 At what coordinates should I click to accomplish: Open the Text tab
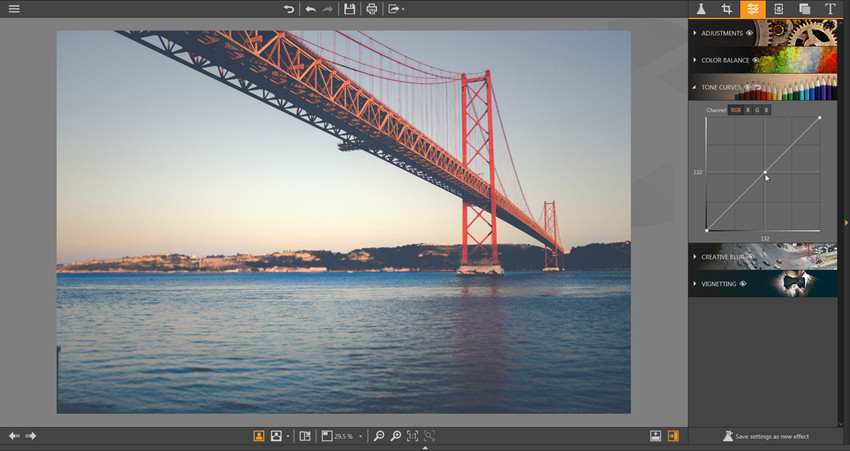(830, 9)
